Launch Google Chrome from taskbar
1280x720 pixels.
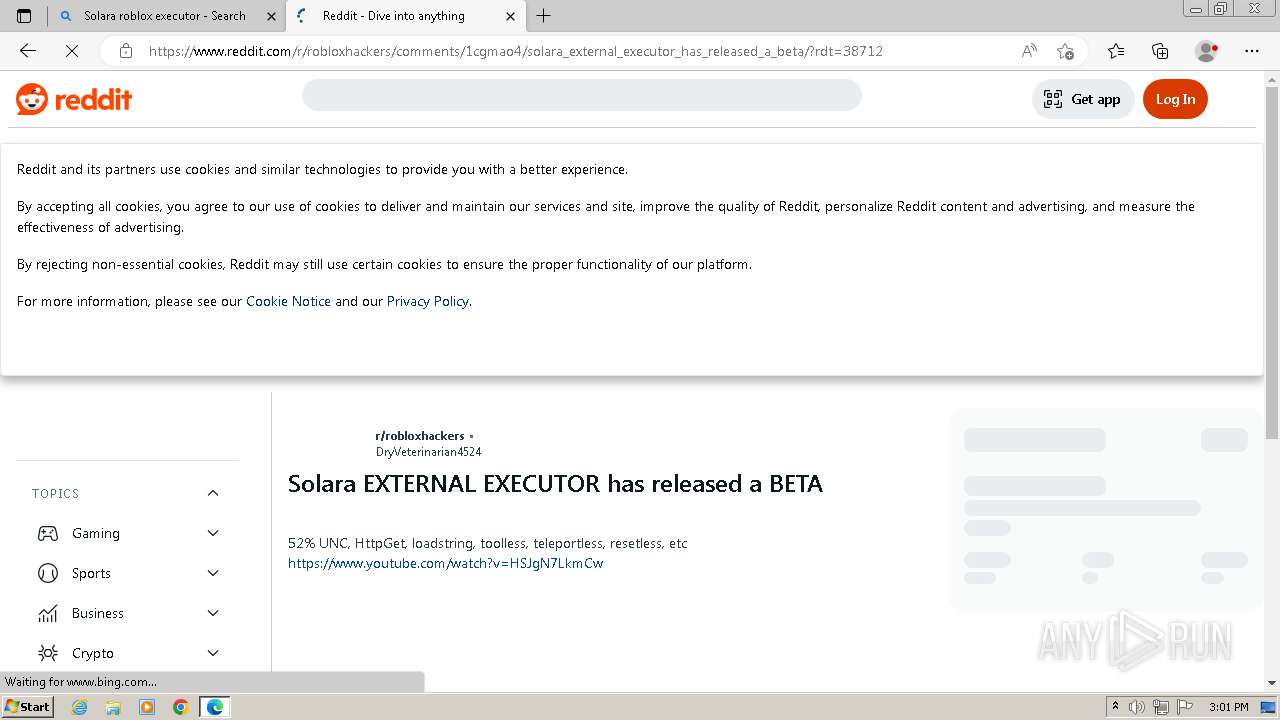coord(181,707)
